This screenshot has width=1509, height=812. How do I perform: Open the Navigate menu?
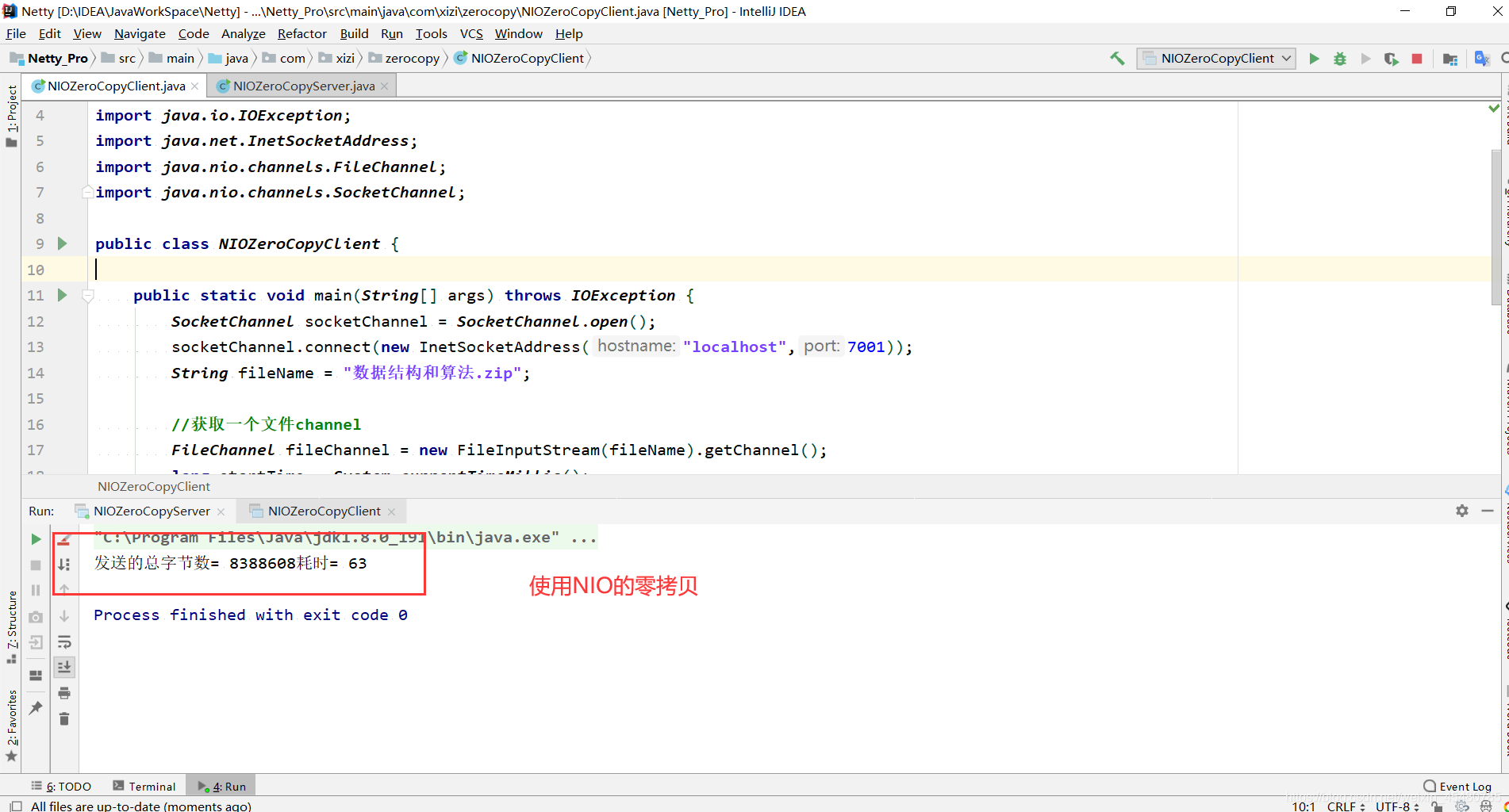[140, 33]
